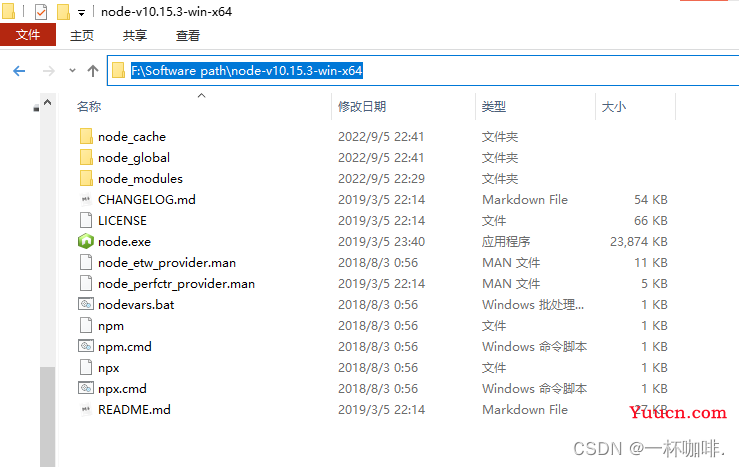
Task: Select the node_modules folder icon
Action: click(86, 178)
